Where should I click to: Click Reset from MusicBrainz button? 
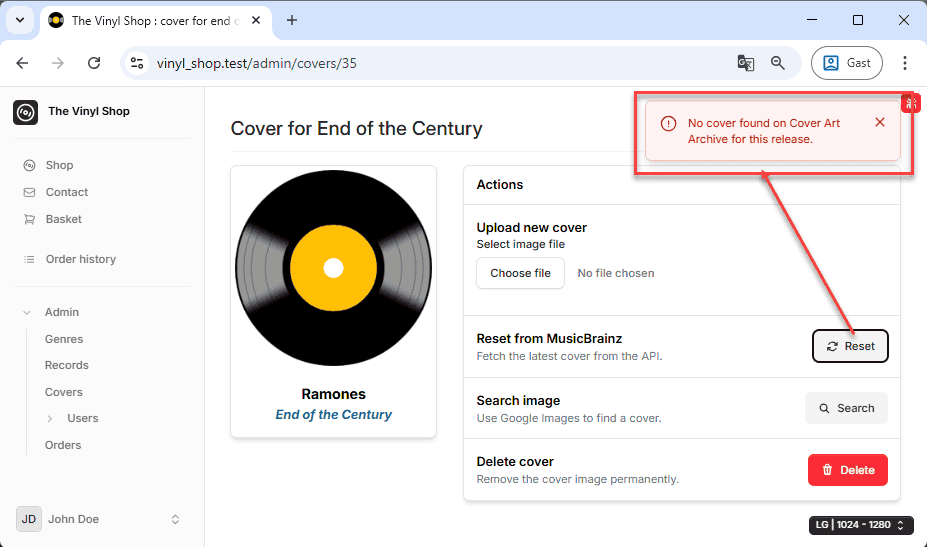850,346
